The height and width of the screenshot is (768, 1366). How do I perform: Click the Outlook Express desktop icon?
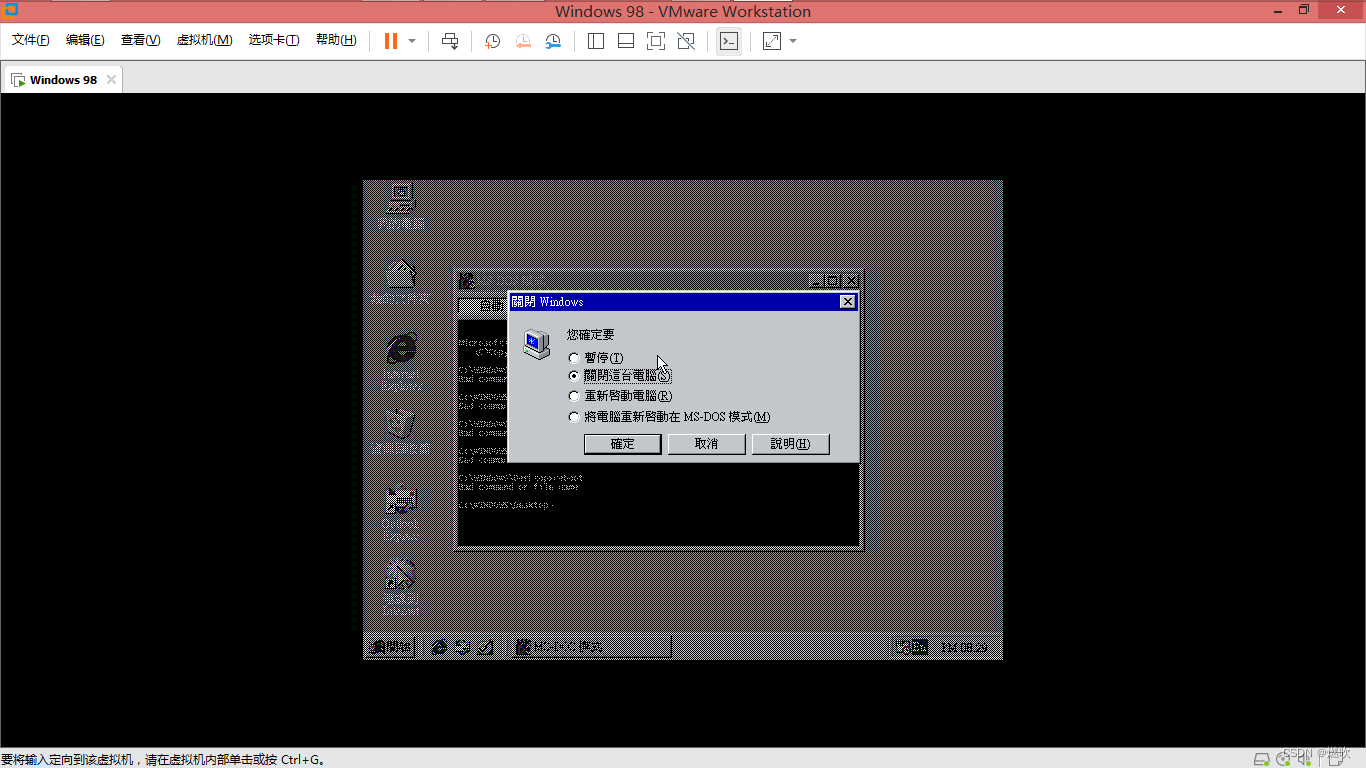[x=400, y=512]
